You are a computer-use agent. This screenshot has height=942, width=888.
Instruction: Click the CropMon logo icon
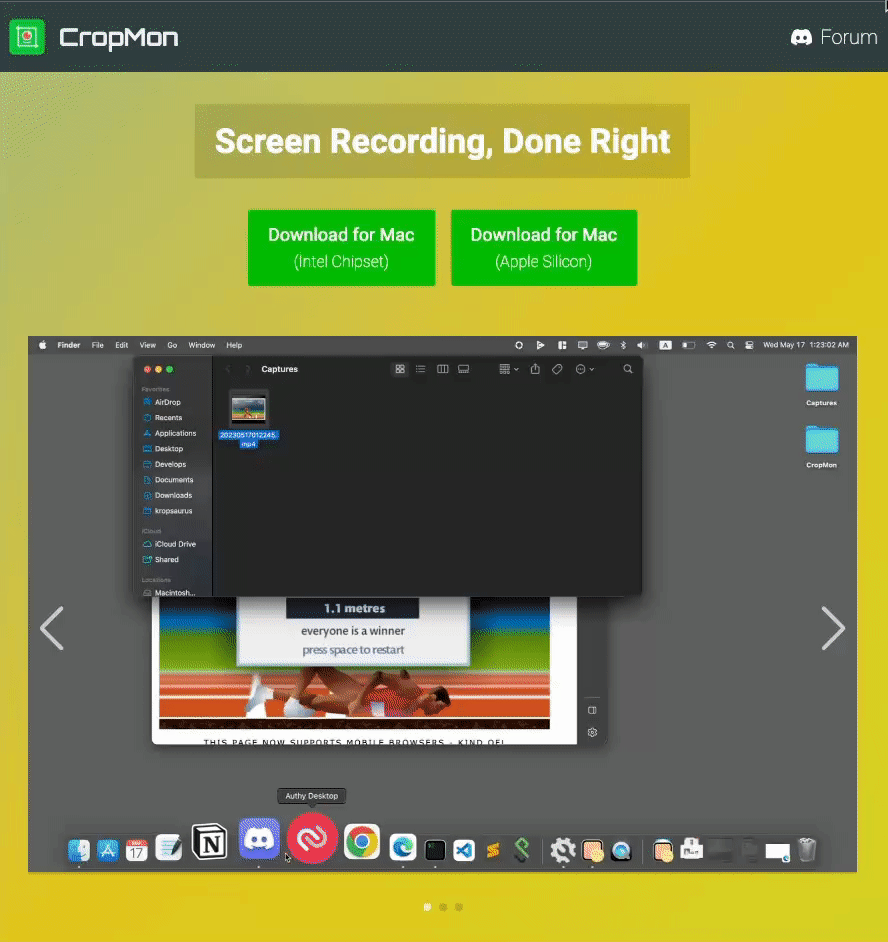pos(27,37)
